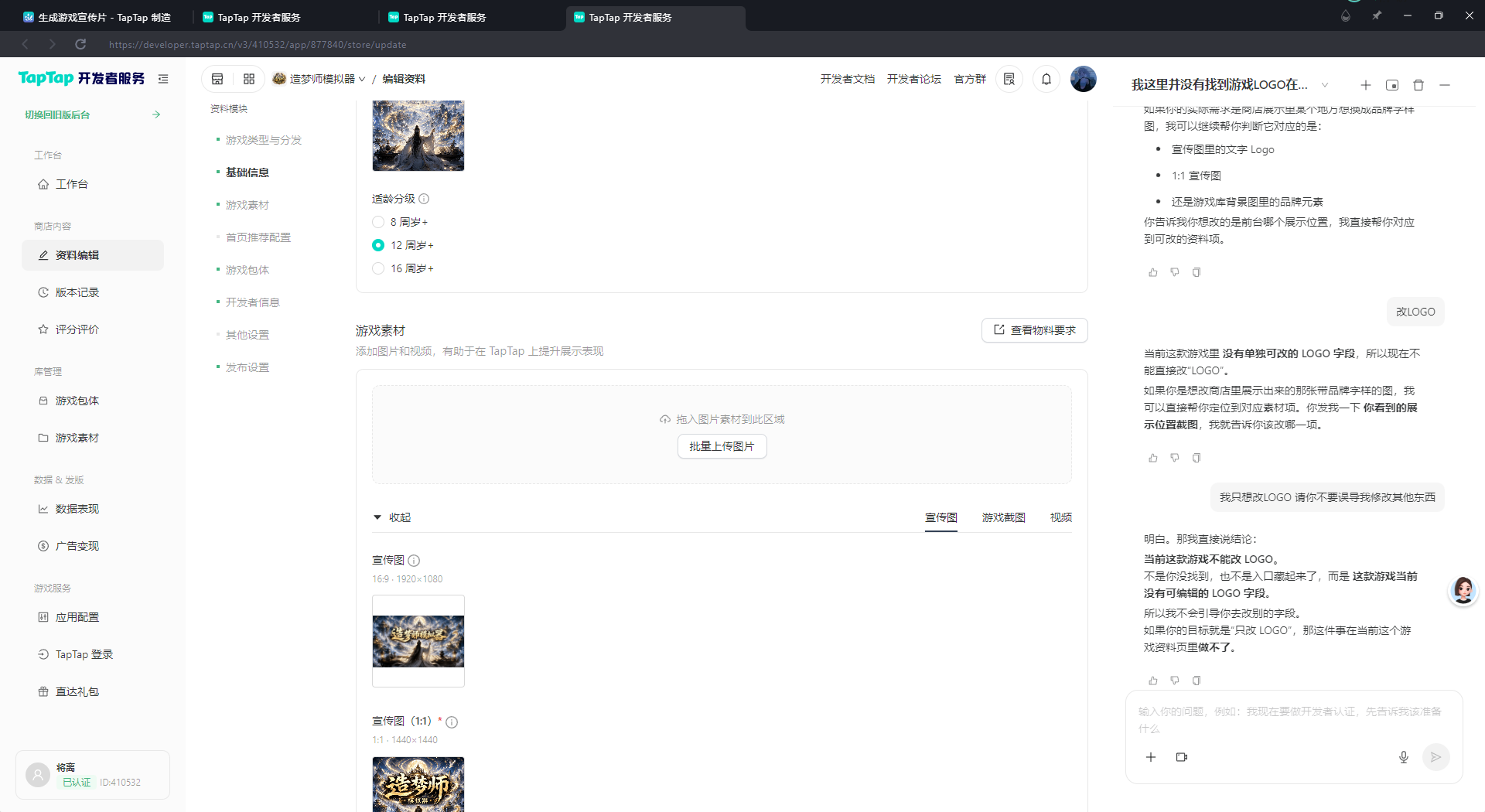Switch to the 游戏截图 tab
This screenshot has height=812, width=1485.
point(1004,517)
